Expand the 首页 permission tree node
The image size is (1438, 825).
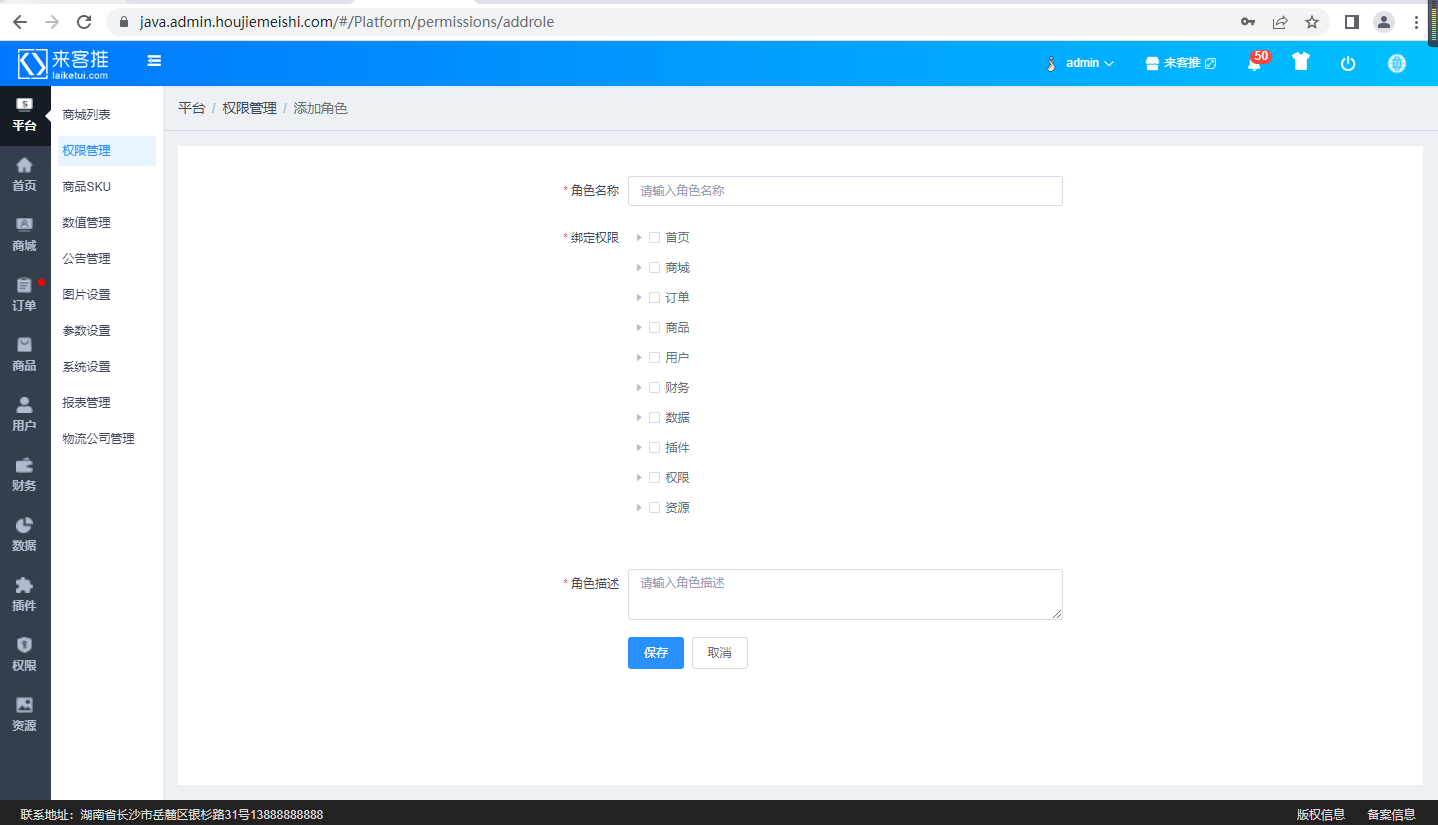tap(639, 237)
